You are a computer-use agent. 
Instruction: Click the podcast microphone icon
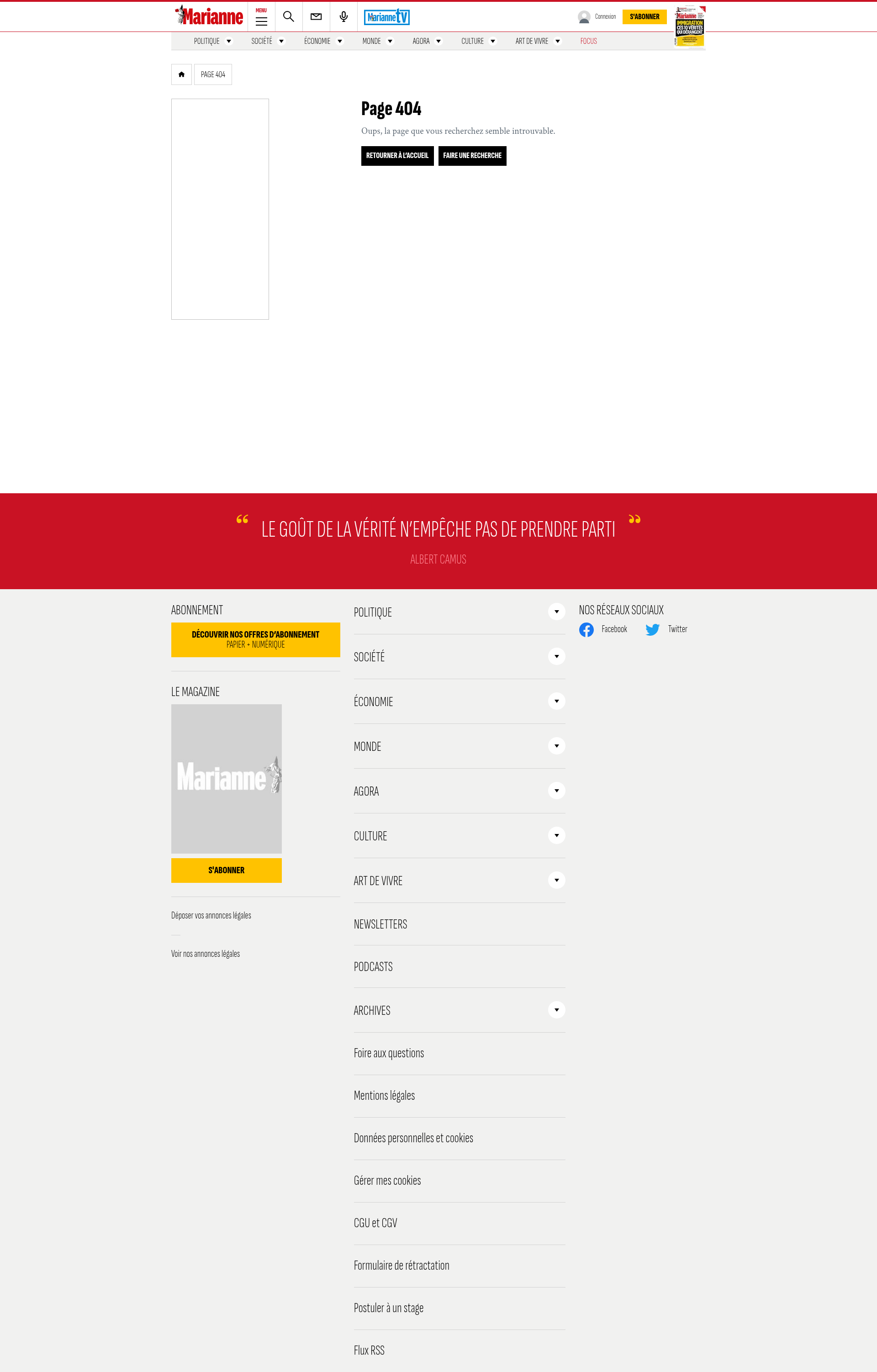coord(343,16)
